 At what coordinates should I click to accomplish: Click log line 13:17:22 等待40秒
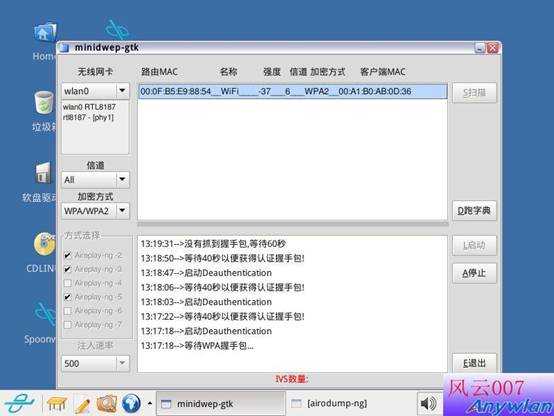point(222,316)
